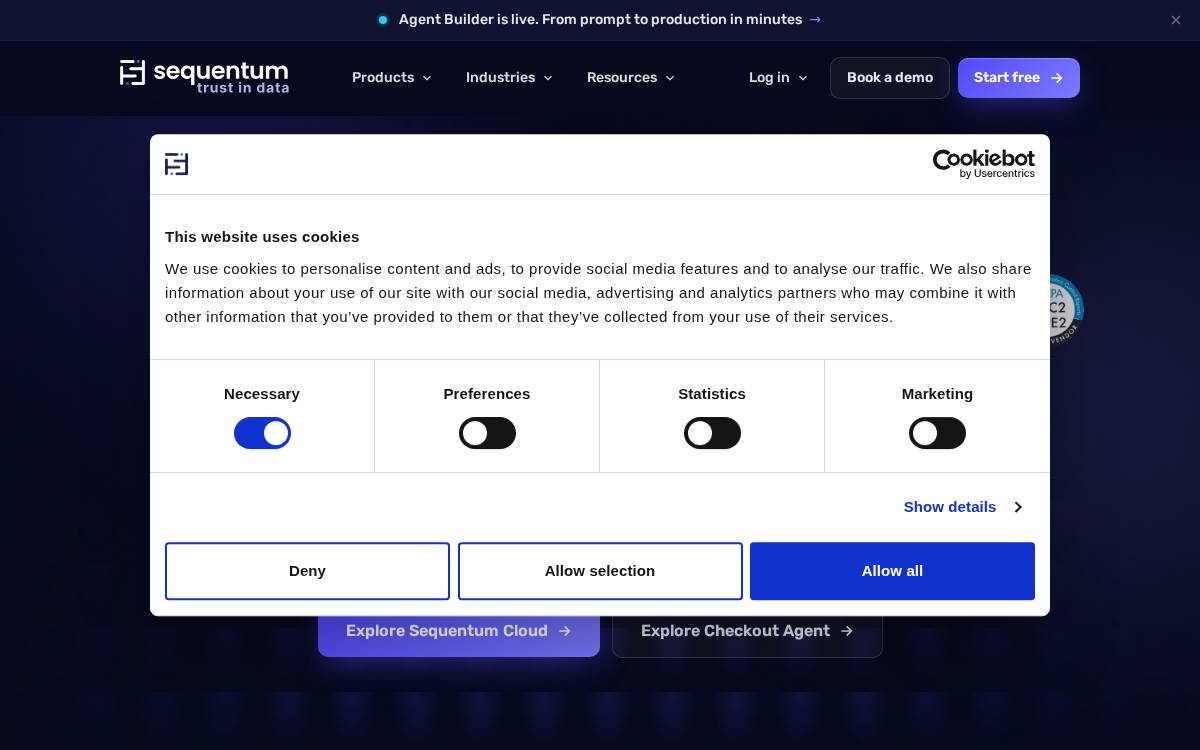The image size is (1200, 750).
Task: Toggle the Necessary cookies switch
Action: [x=262, y=433]
